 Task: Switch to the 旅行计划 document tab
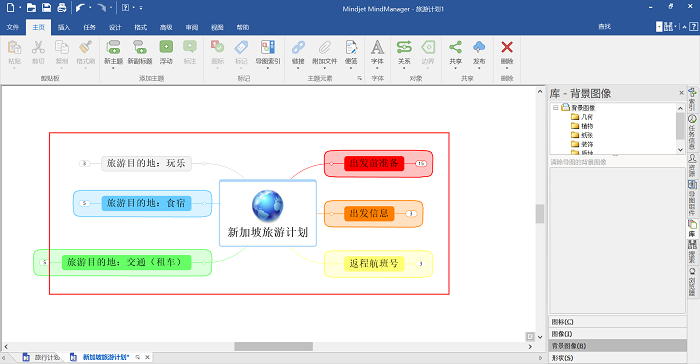tap(42, 357)
